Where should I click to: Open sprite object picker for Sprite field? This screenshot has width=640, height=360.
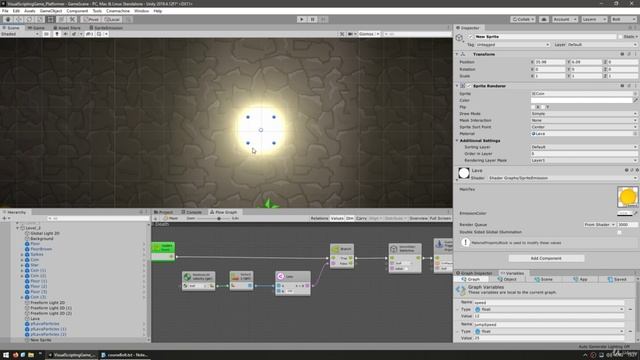pos(635,93)
